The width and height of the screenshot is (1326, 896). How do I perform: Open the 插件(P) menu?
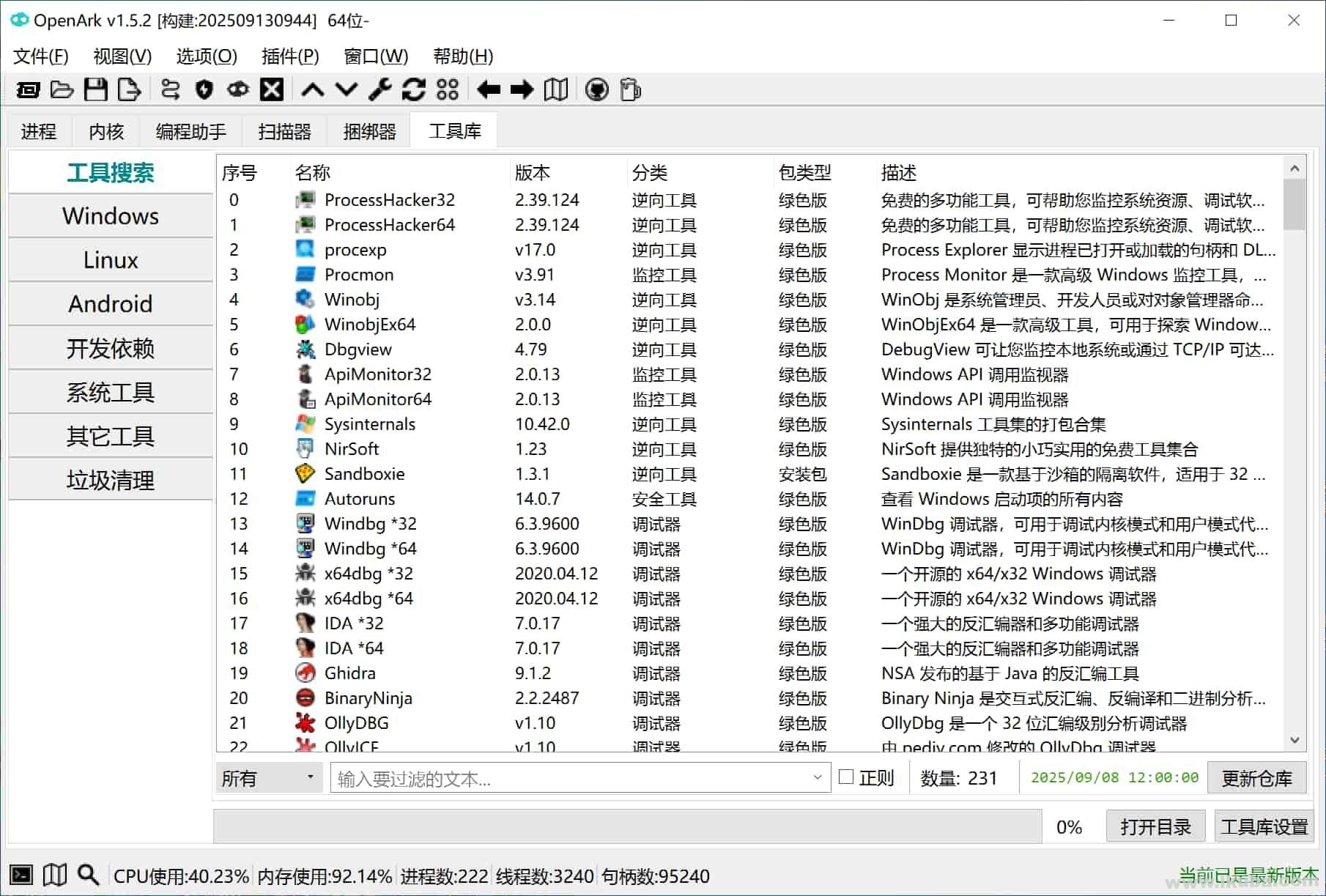click(289, 56)
